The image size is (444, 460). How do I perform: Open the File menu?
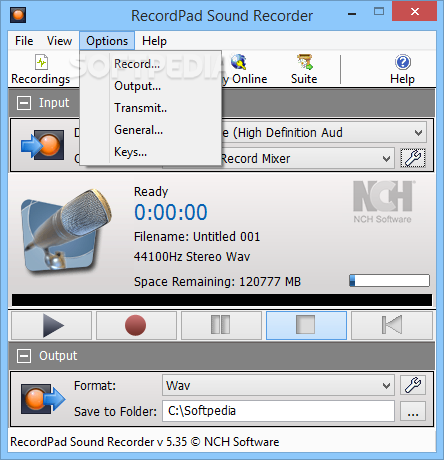tap(24, 41)
